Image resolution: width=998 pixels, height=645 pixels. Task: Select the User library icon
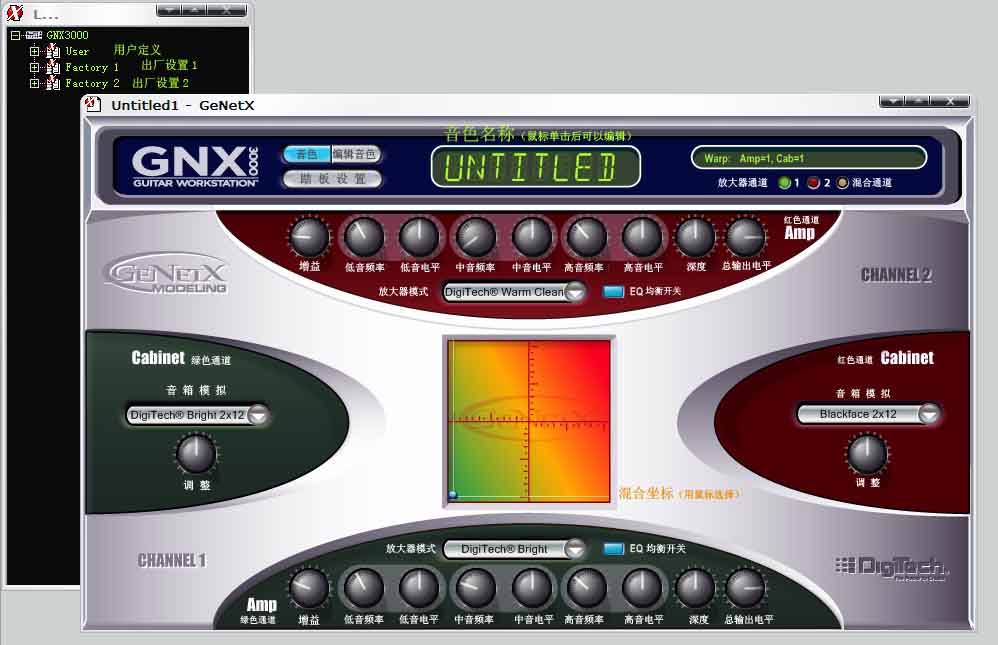pos(53,51)
